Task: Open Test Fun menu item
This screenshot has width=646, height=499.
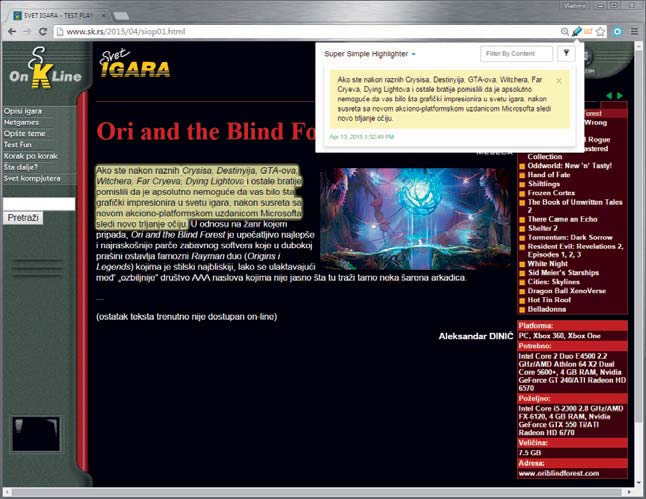Action: click(x=17, y=145)
